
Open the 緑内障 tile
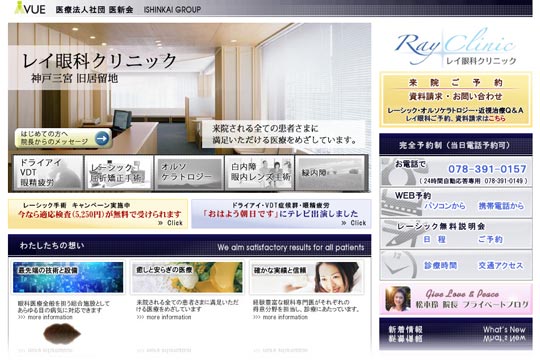pyautogui.click(x=330, y=172)
